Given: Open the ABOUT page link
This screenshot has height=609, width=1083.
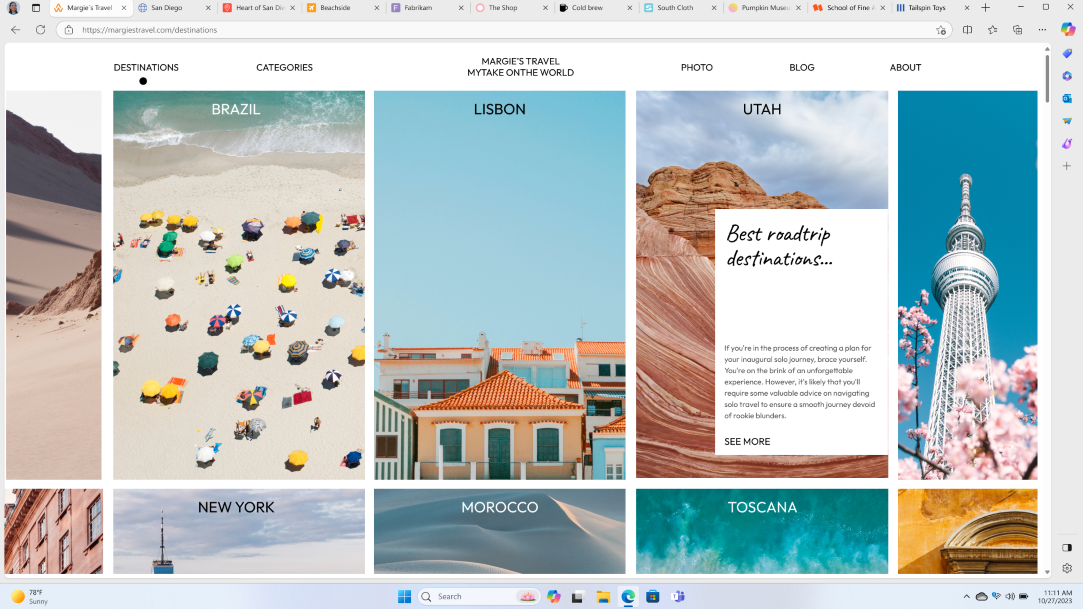Looking at the screenshot, I should 905,67.
